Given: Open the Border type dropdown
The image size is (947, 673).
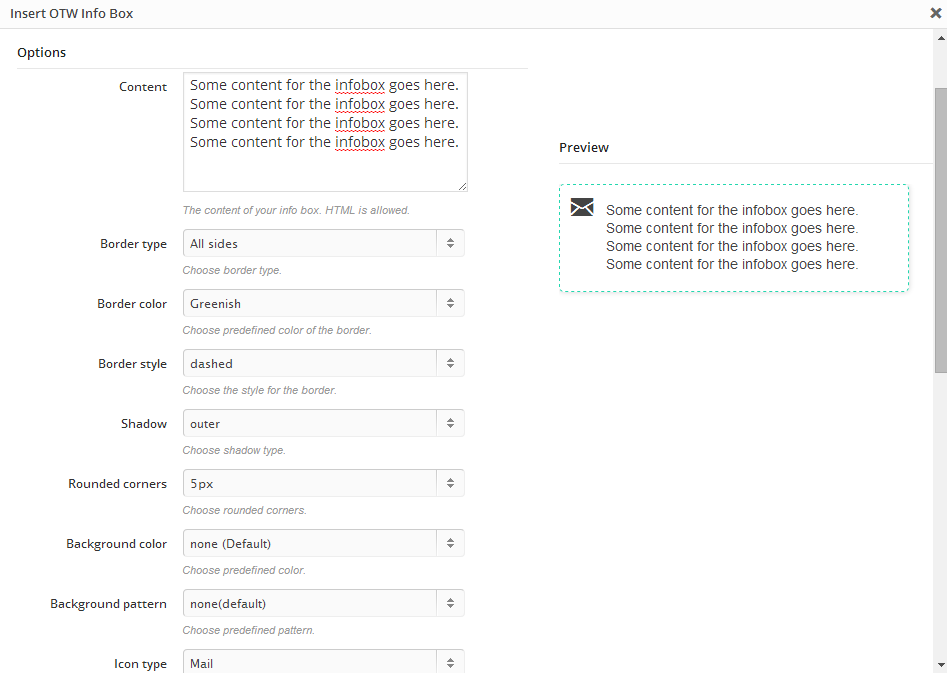Looking at the screenshot, I should click(x=324, y=243).
